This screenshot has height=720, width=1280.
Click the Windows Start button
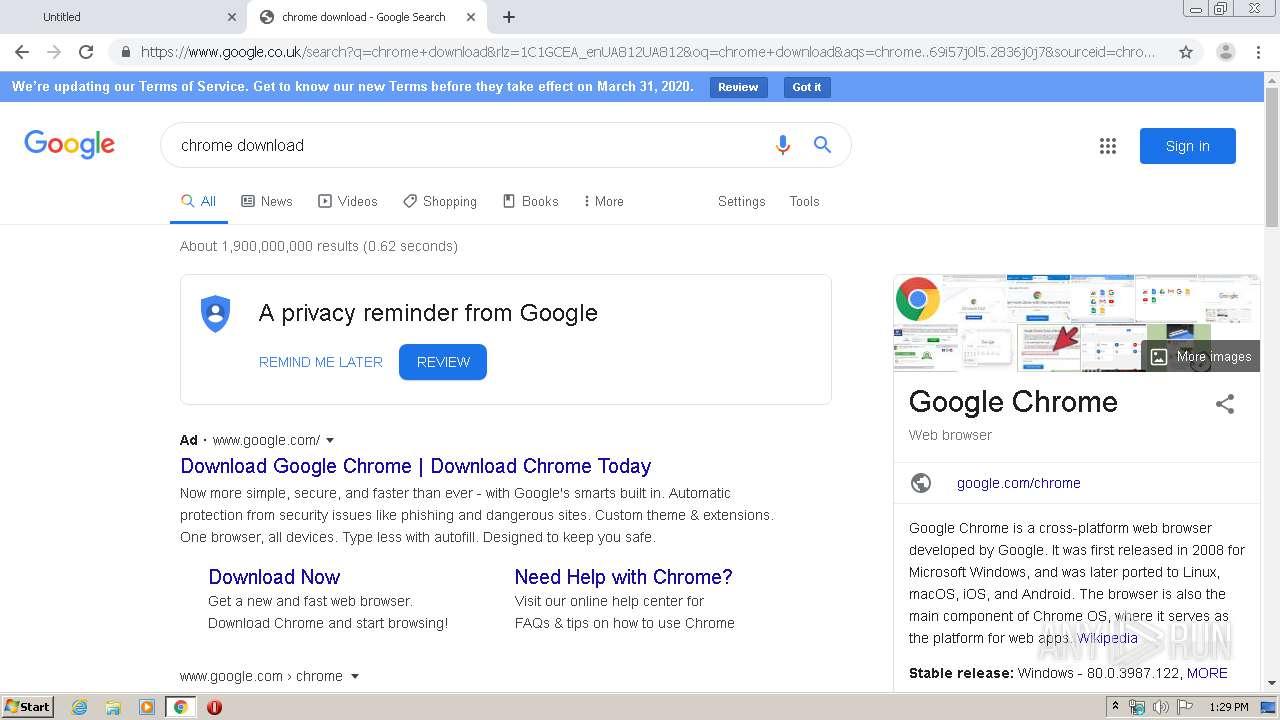tap(28, 707)
